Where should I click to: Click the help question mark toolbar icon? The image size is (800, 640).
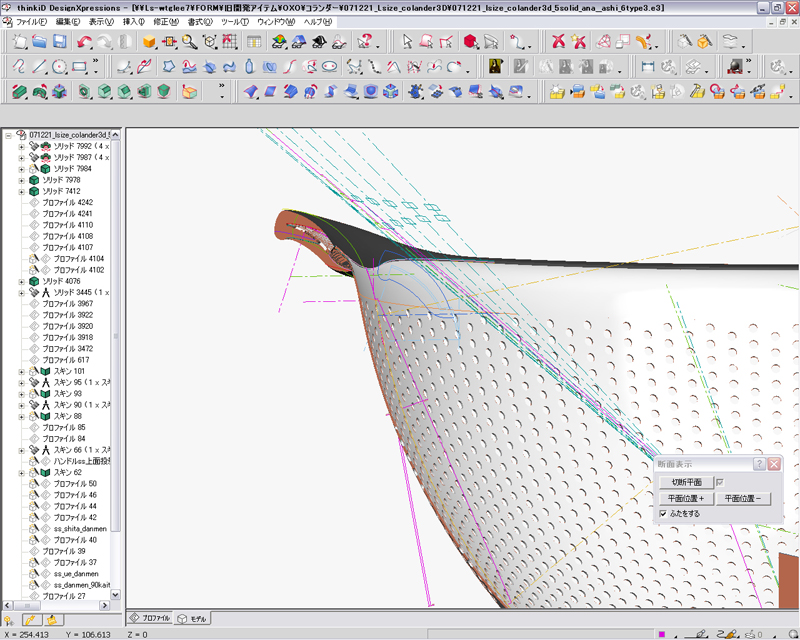[x=366, y=41]
